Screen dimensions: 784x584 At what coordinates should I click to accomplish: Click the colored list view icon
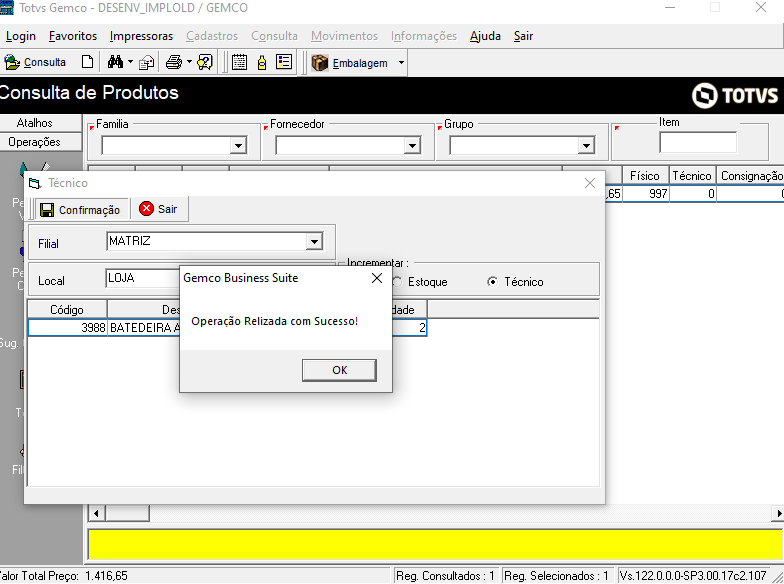click(x=284, y=62)
